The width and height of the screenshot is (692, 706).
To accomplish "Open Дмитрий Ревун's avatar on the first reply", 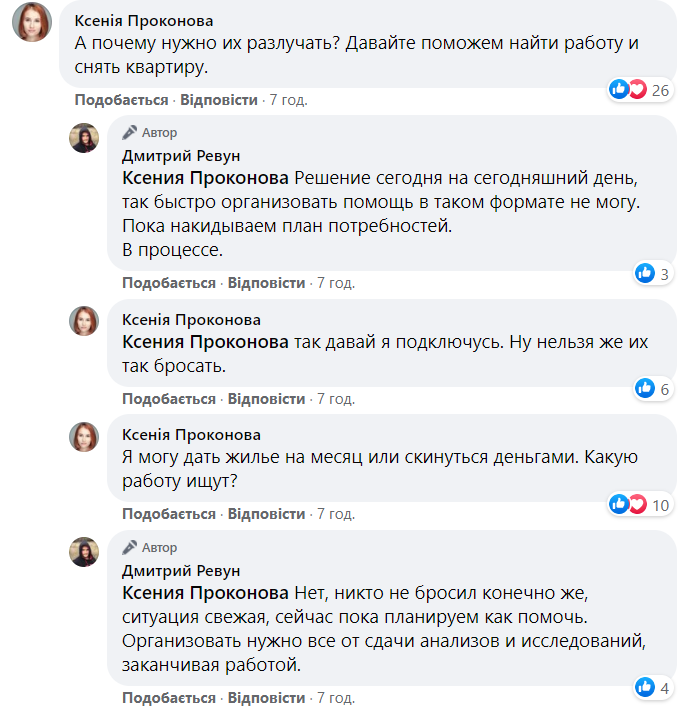I will point(84,138).
